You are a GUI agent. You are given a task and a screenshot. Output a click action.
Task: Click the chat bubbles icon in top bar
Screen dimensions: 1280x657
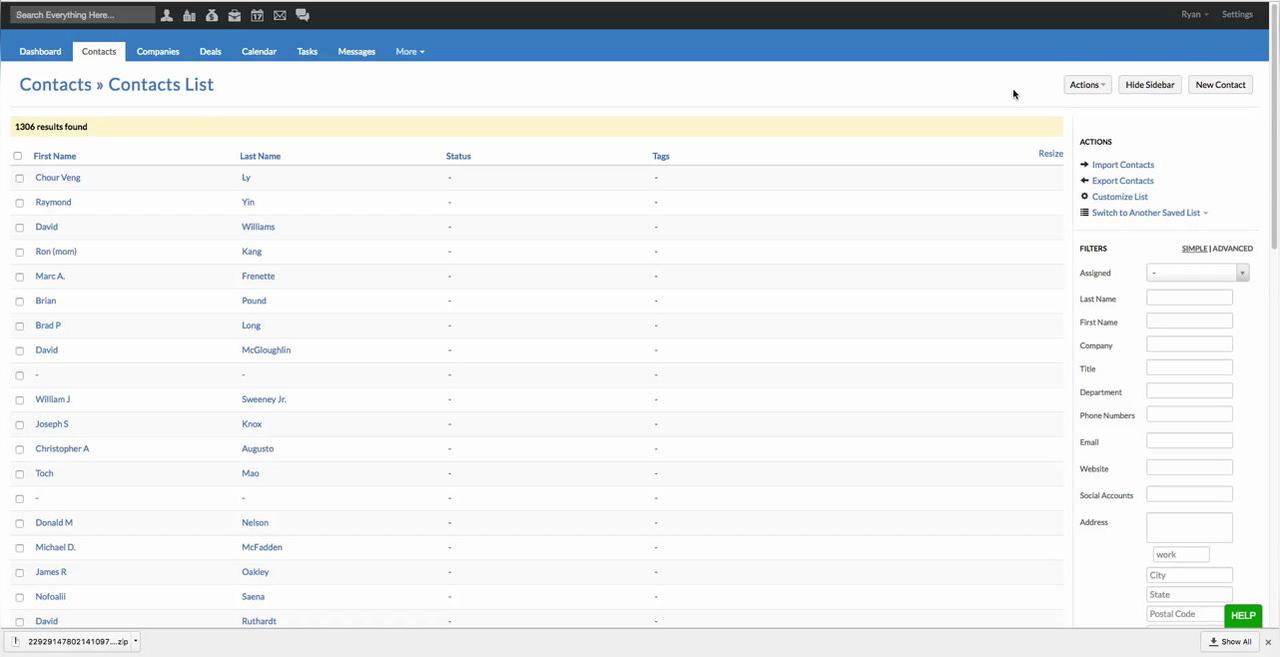coord(302,15)
